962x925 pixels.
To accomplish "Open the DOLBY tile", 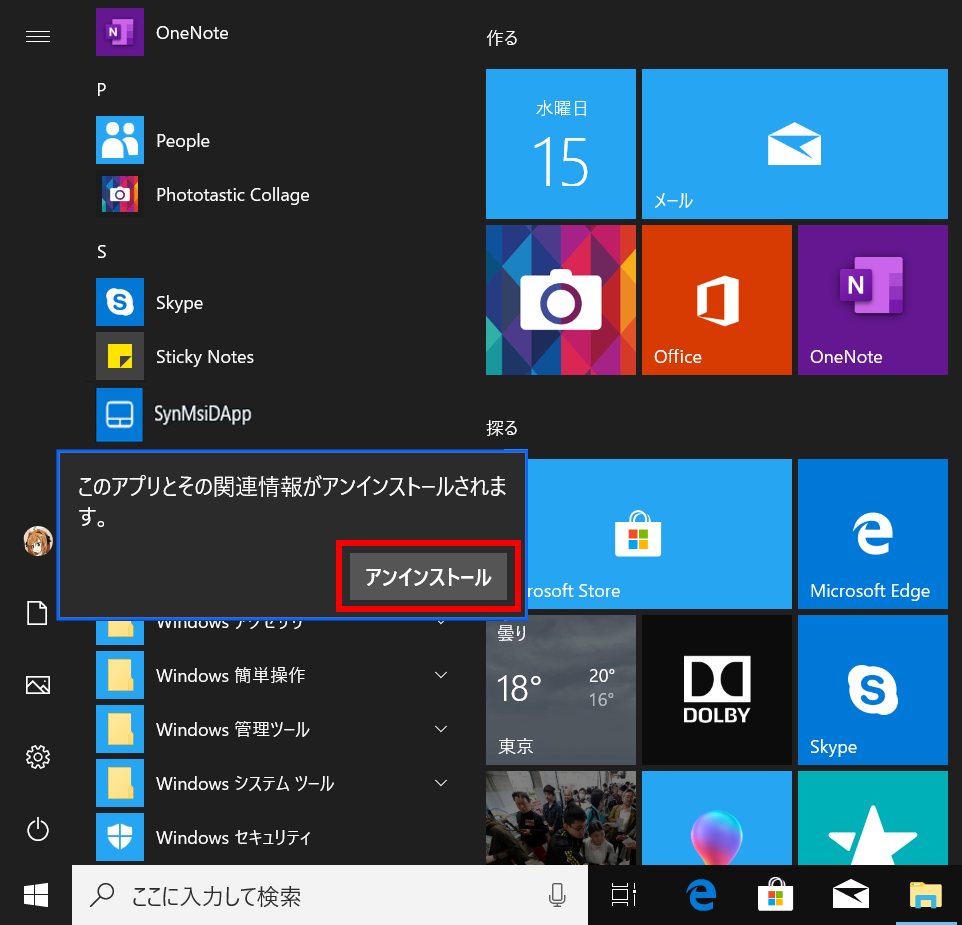I will coord(717,690).
